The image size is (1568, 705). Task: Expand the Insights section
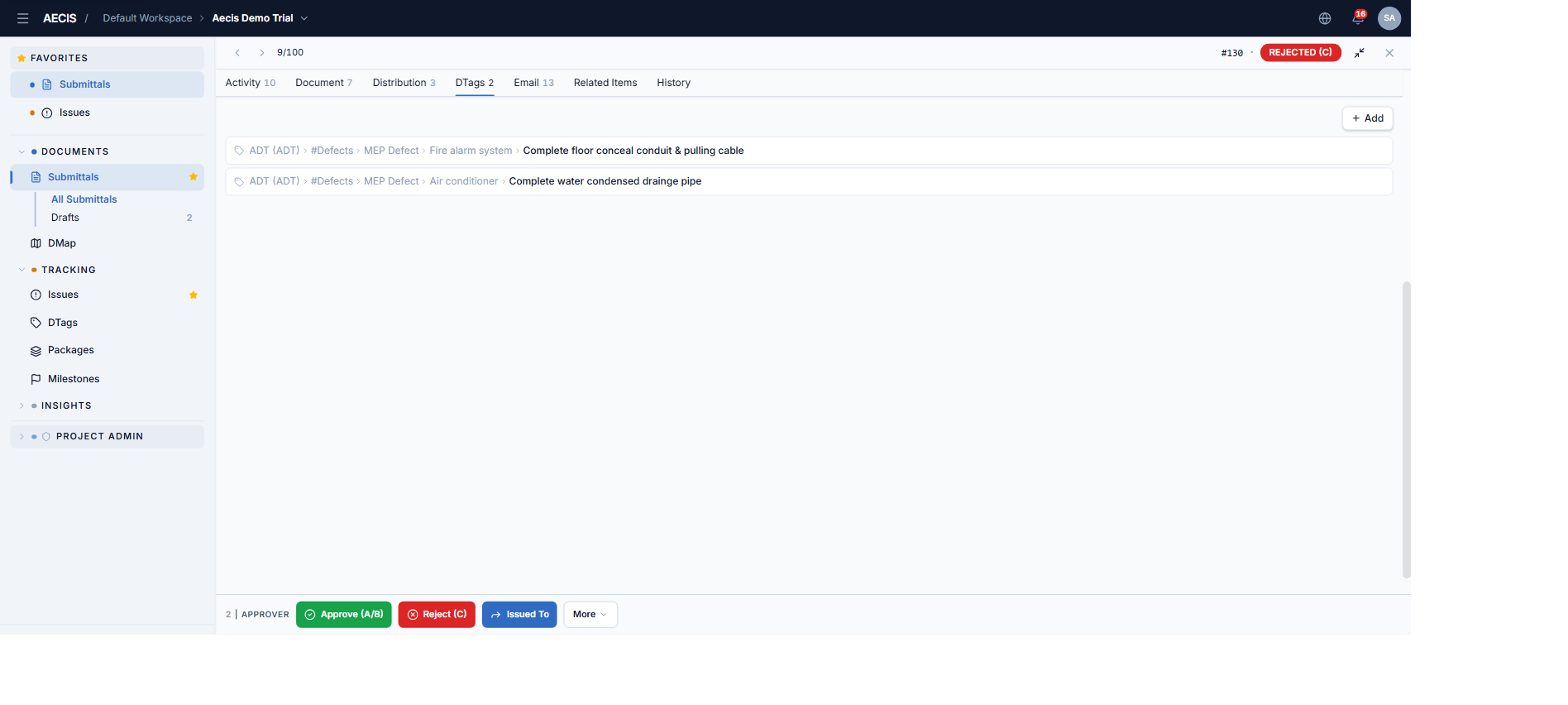click(22, 406)
